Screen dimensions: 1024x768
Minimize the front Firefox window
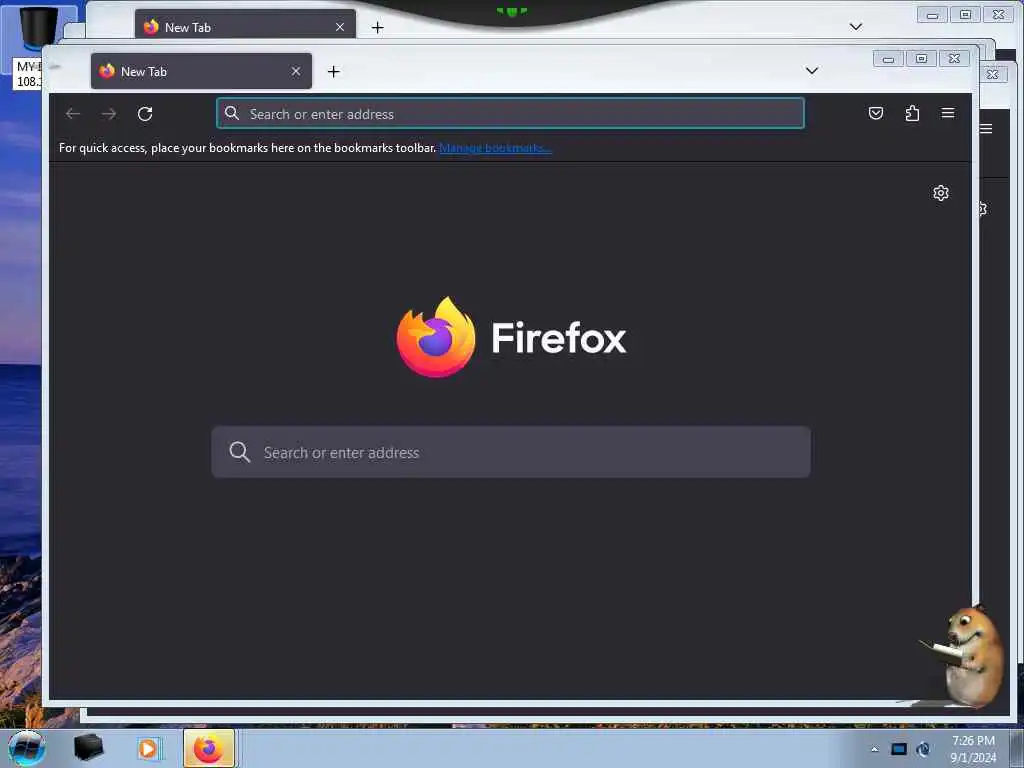pyautogui.click(x=888, y=59)
